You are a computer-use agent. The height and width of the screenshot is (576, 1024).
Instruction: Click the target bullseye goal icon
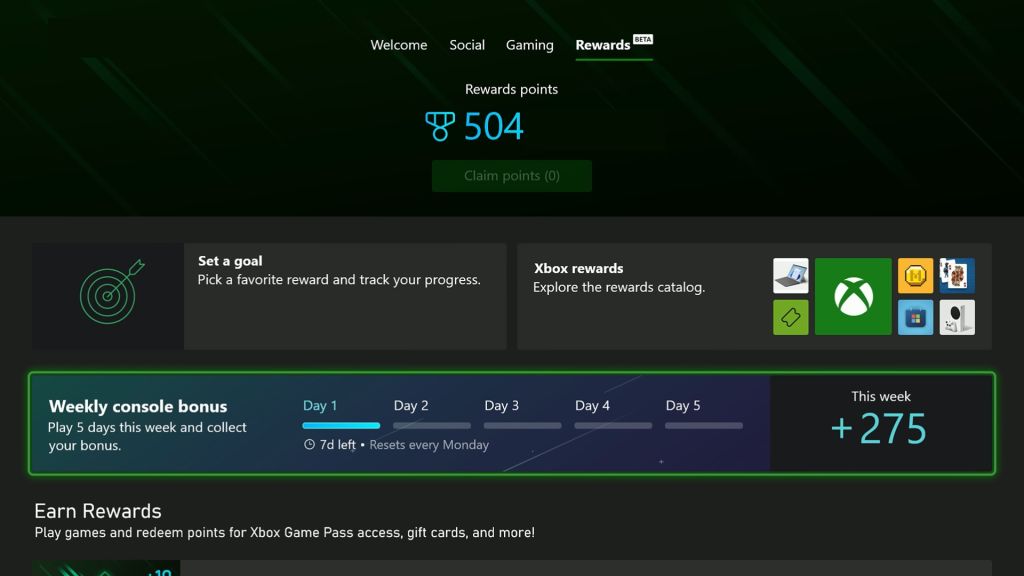[111, 292]
